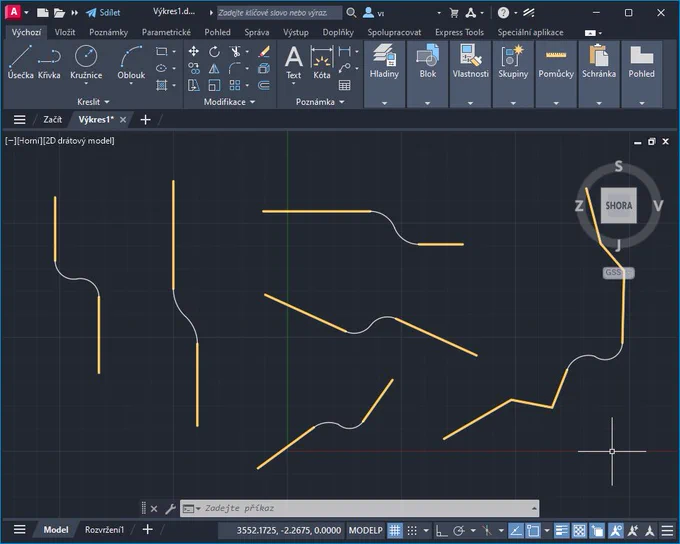Activate the Mirror tool icon
The height and width of the screenshot is (544, 680).
point(214,68)
